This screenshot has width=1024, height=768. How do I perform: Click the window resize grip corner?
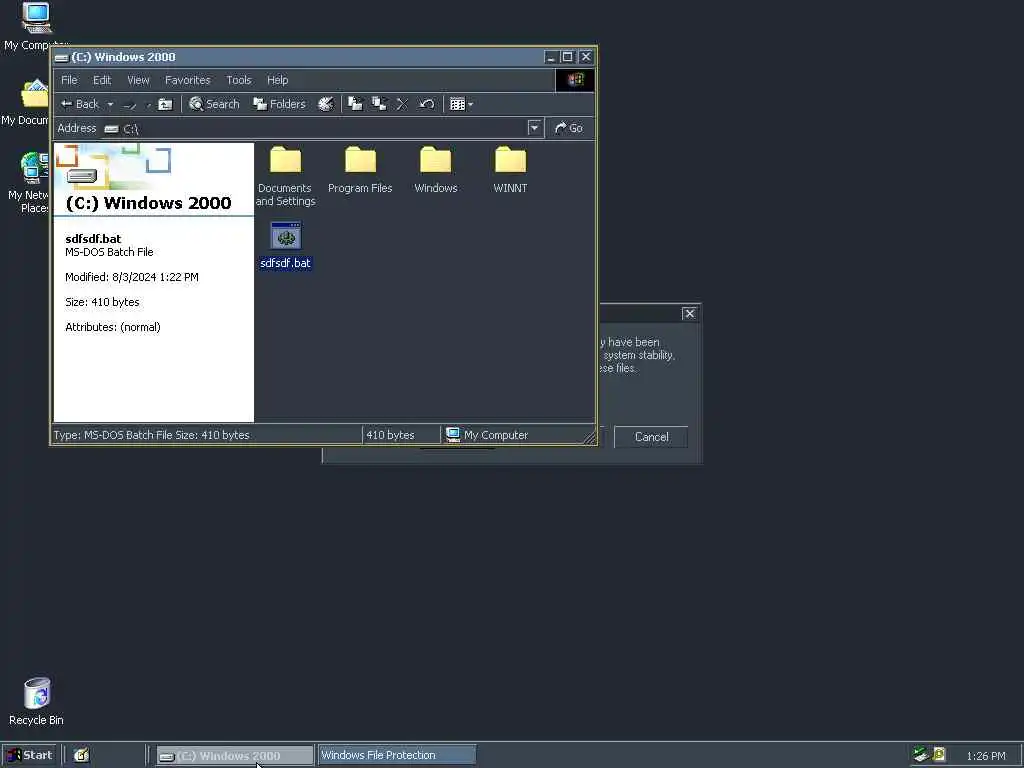(589, 438)
